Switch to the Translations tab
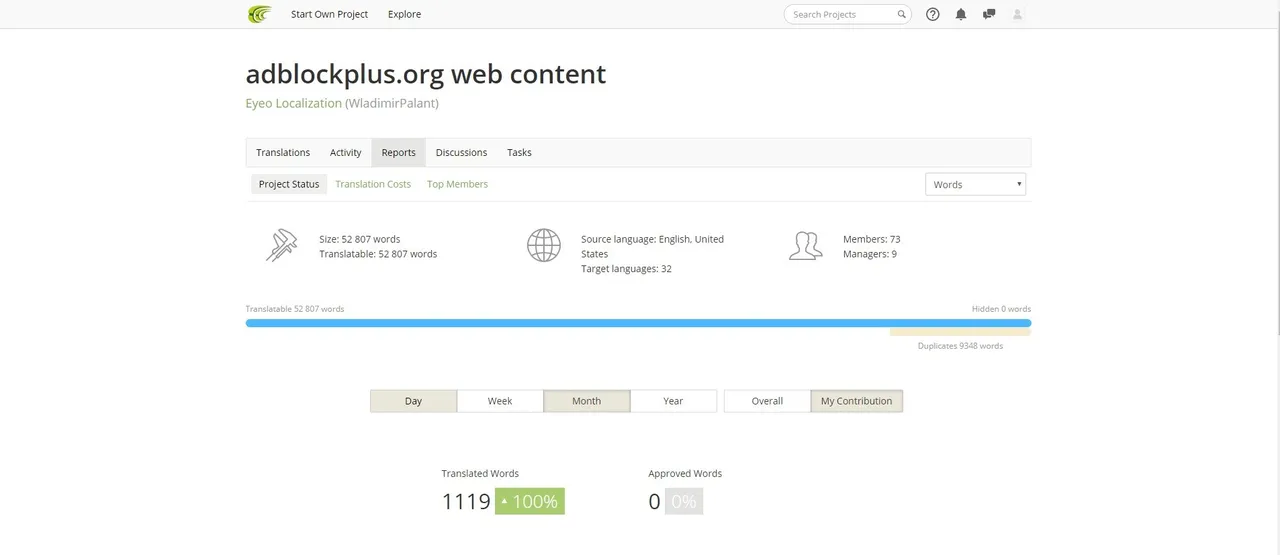Viewport: 1280px width, 555px height. point(283,152)
